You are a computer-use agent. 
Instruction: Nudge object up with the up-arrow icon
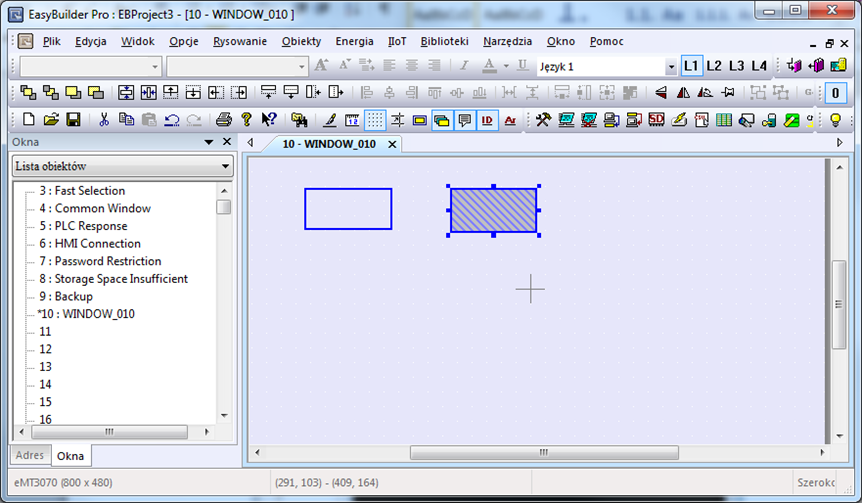(171, 92)
